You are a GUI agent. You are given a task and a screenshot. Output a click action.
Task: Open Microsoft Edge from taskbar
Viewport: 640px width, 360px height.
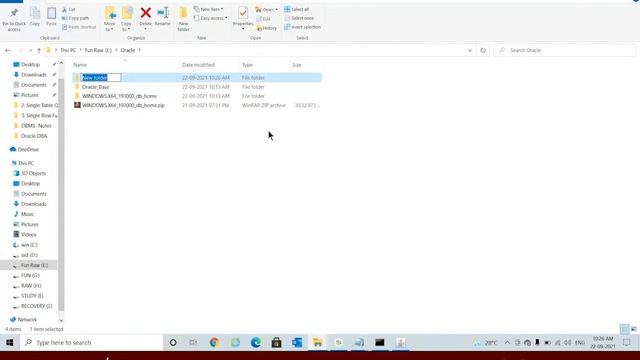(x=256, y=342)
